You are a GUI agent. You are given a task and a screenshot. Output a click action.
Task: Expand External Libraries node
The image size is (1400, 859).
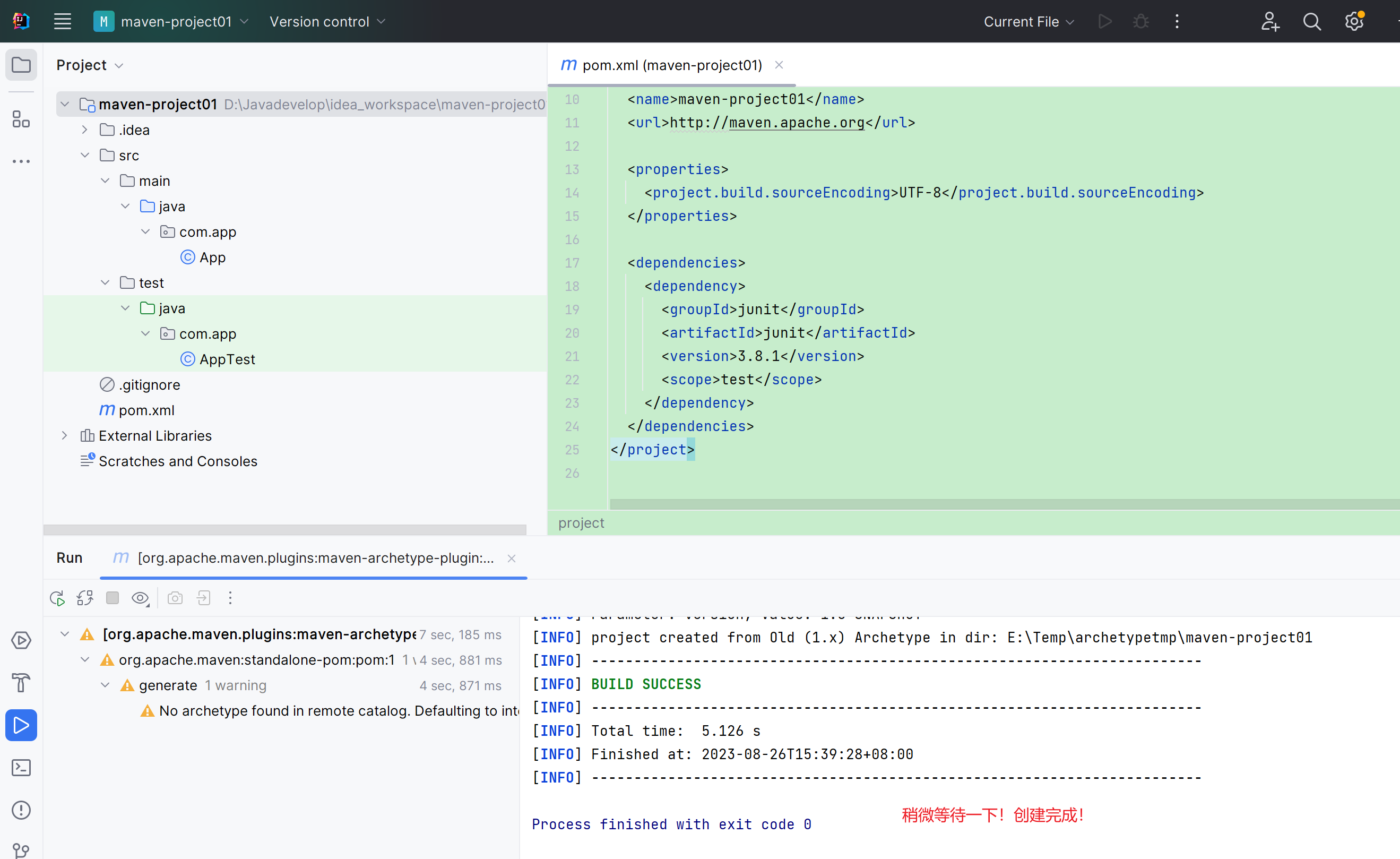[65, 435]
